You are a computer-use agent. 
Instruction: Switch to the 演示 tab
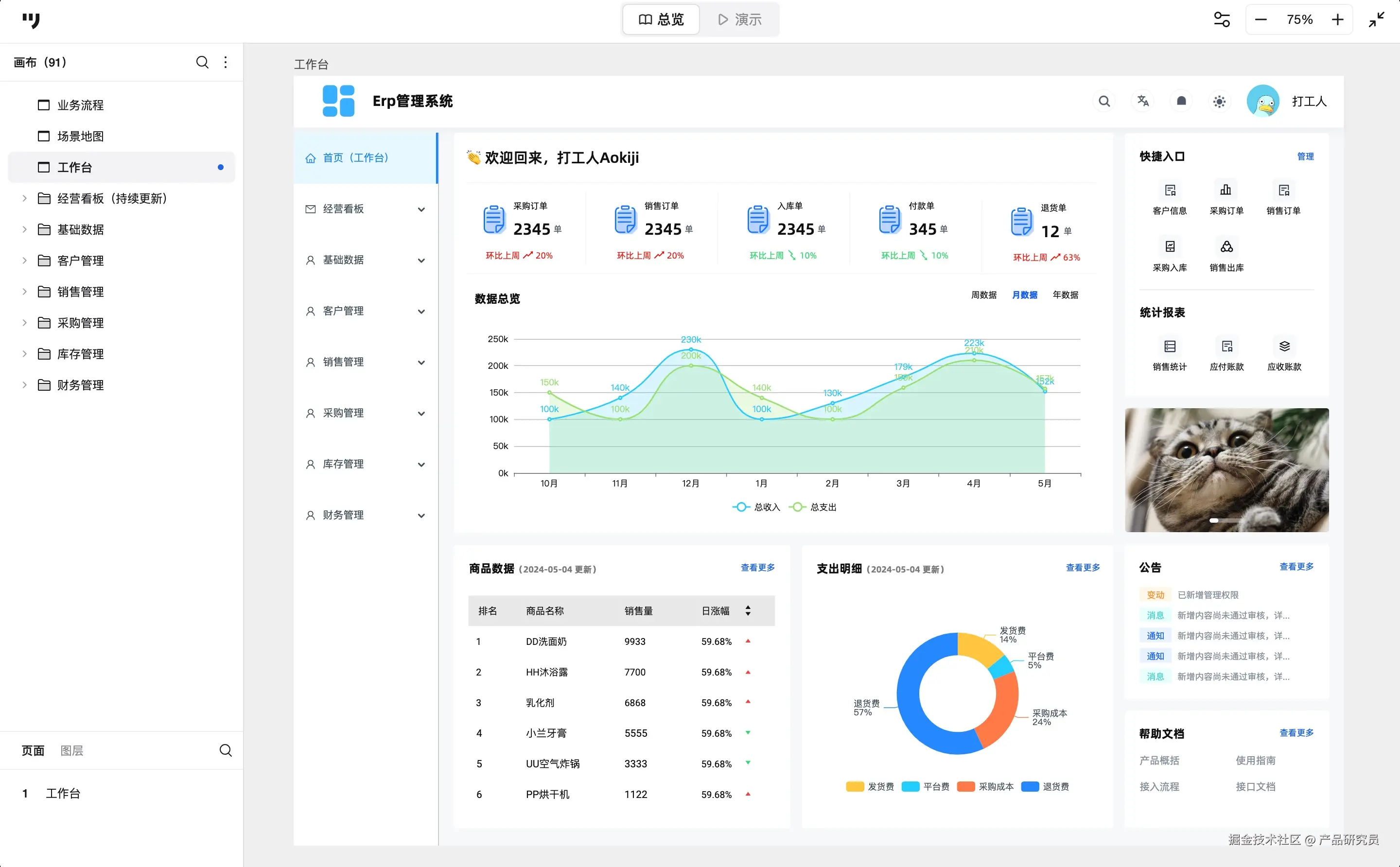coord(739,20)
